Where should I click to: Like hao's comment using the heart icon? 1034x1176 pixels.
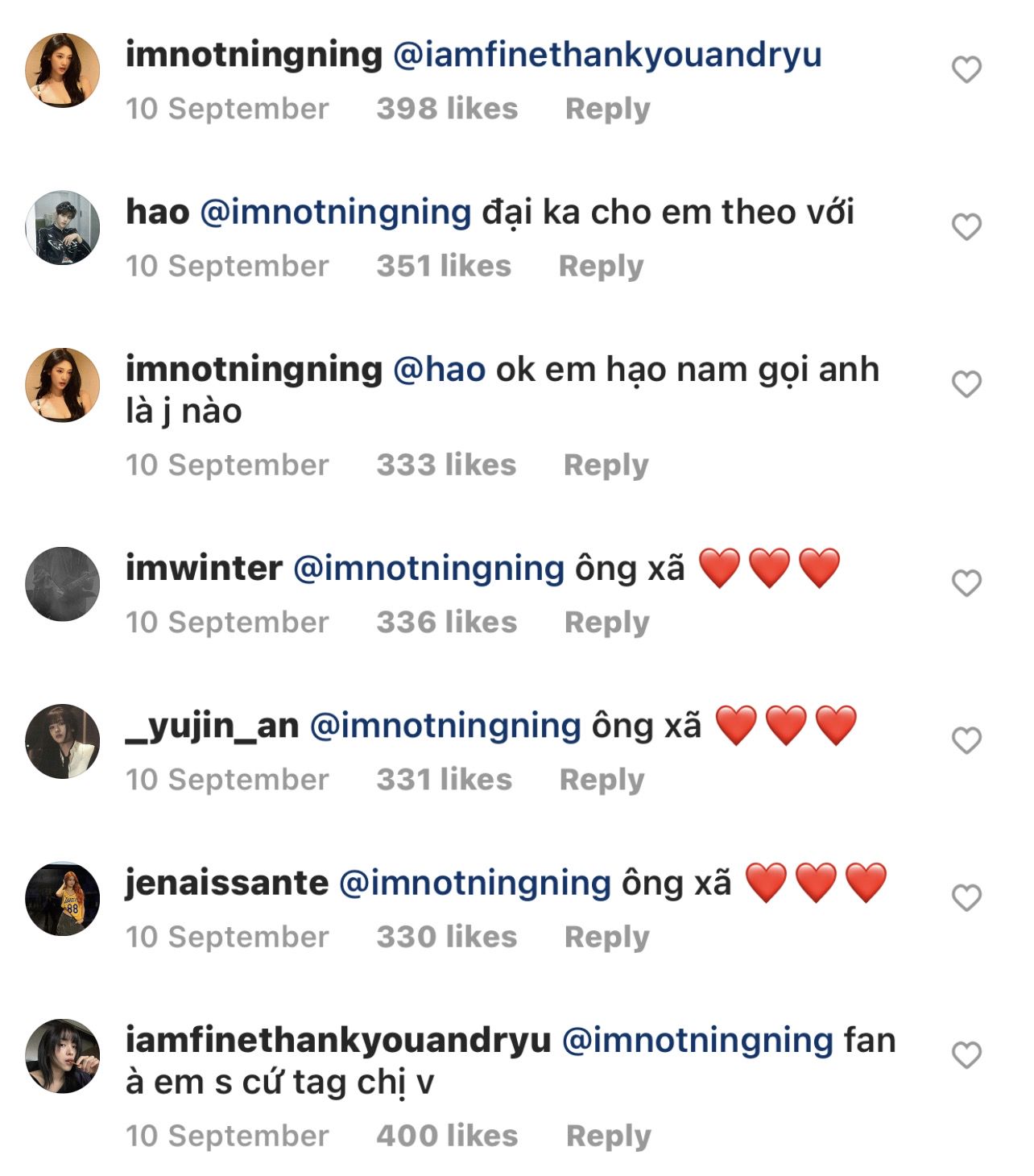pos(966,227)
